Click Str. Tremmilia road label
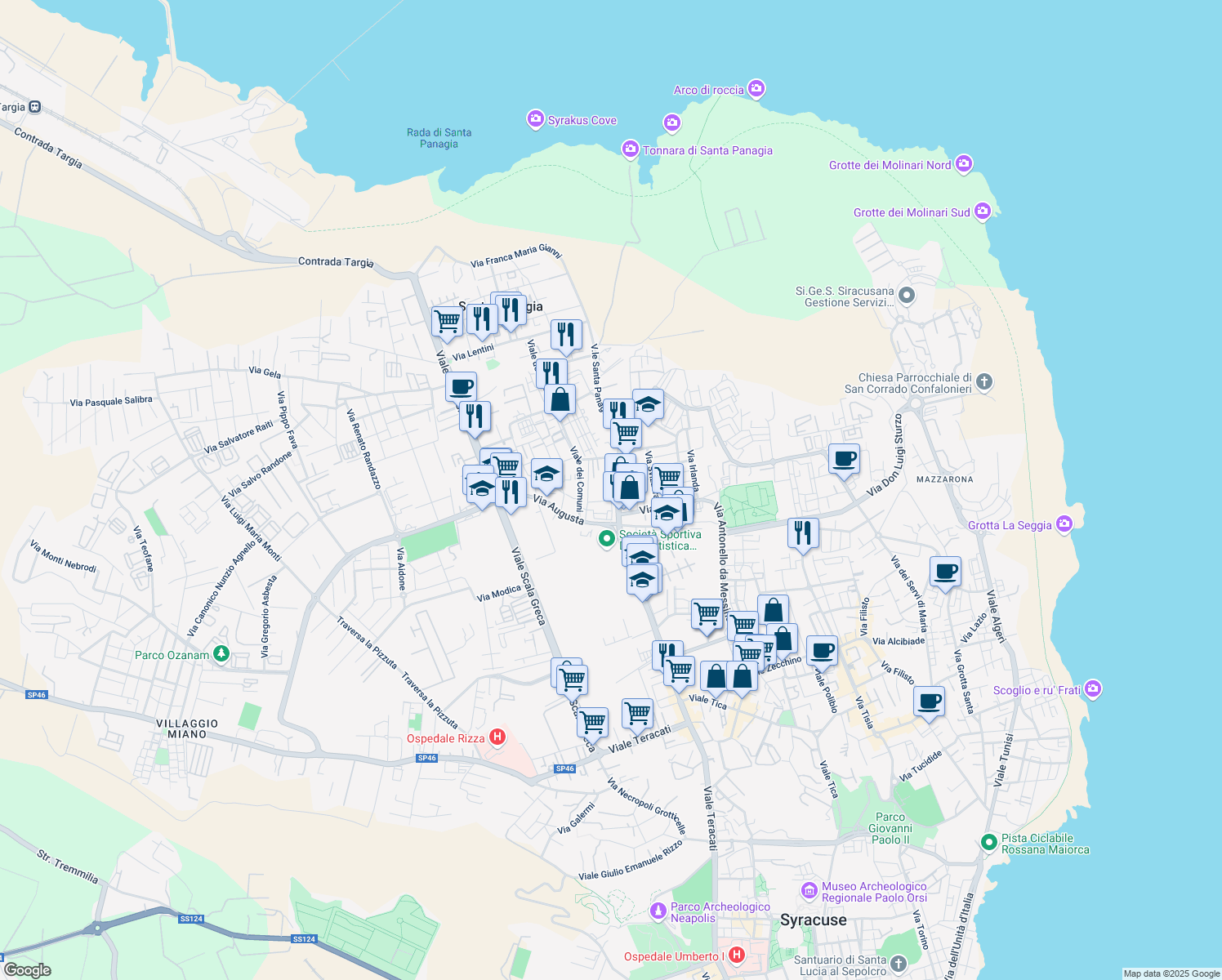Screen dimensions: 1222x980 coord(68,866)
